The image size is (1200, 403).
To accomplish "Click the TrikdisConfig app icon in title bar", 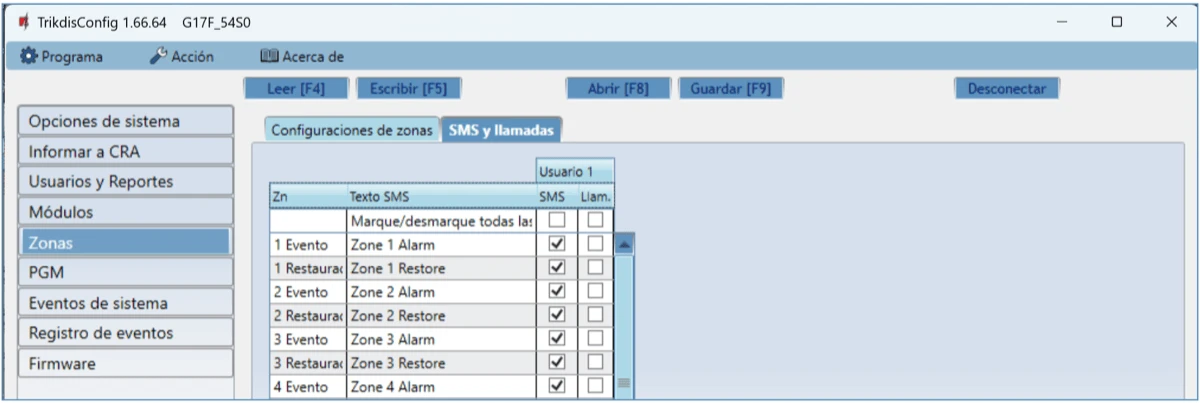I will (x=23, y=21).
